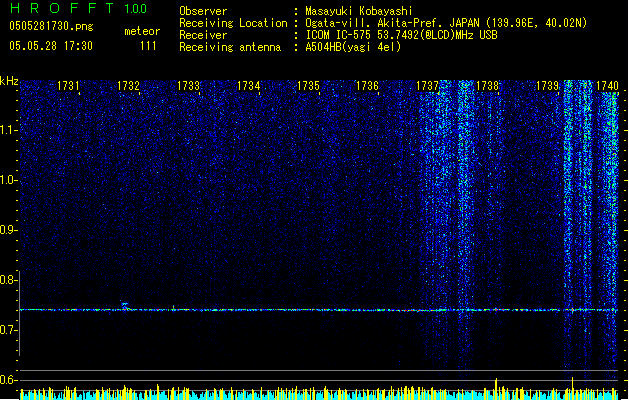
Task: Click the small echo spike near 1733
Action: tap(173, 307)
